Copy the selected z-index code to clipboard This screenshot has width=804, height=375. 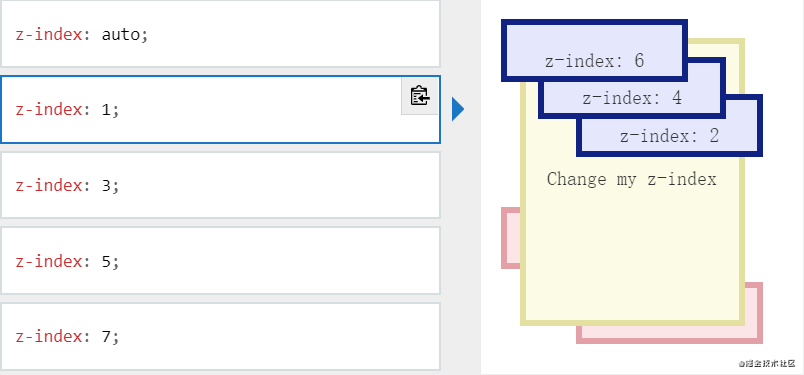pos(419,96)
